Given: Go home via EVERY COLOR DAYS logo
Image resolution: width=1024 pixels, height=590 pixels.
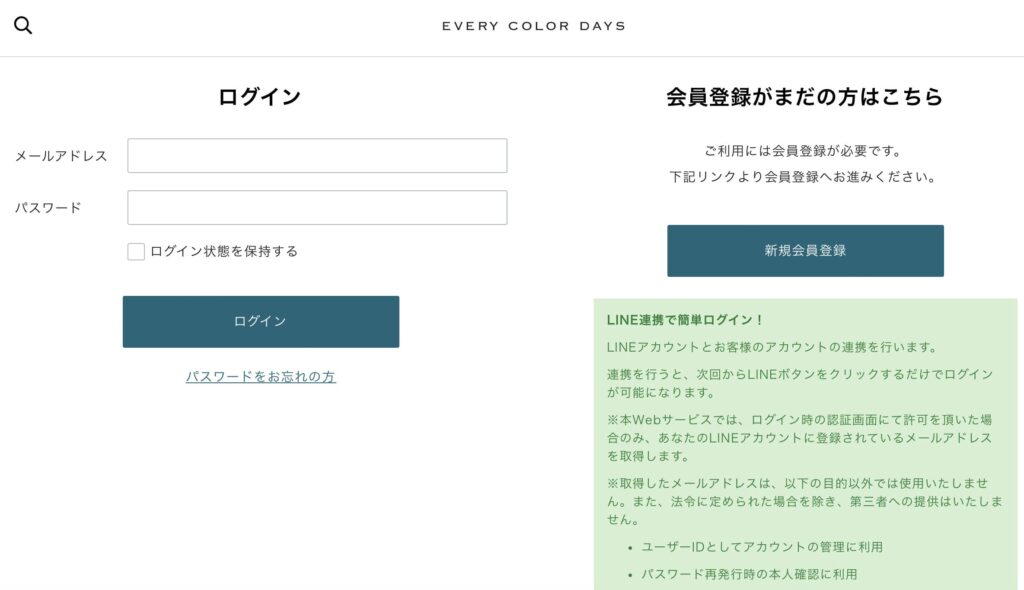Looking at the screenshot, I should (x=534, y=26).
